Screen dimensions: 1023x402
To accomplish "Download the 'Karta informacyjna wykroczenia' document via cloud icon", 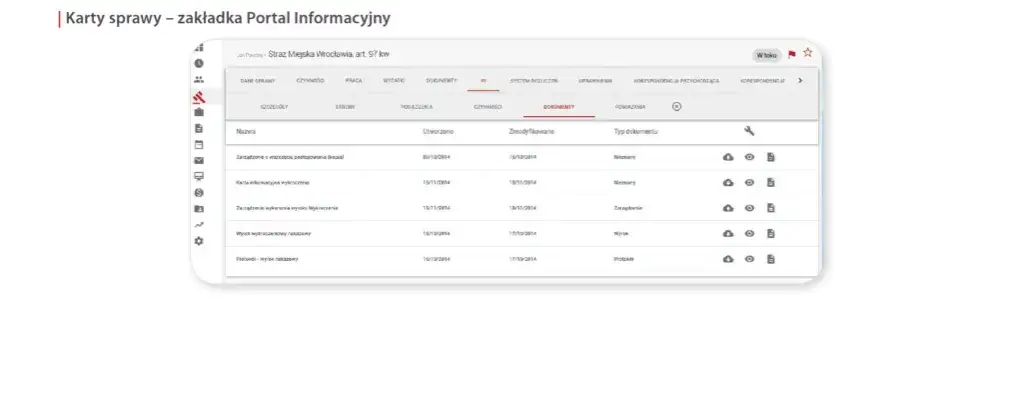I will pos(728,183).
